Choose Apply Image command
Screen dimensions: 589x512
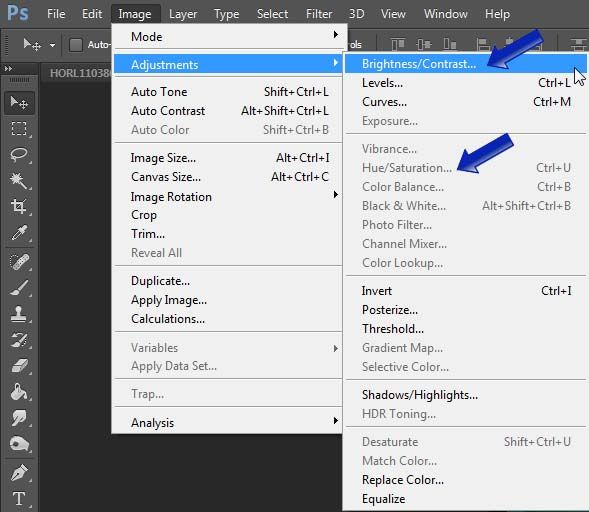click(x=228, y=300)
